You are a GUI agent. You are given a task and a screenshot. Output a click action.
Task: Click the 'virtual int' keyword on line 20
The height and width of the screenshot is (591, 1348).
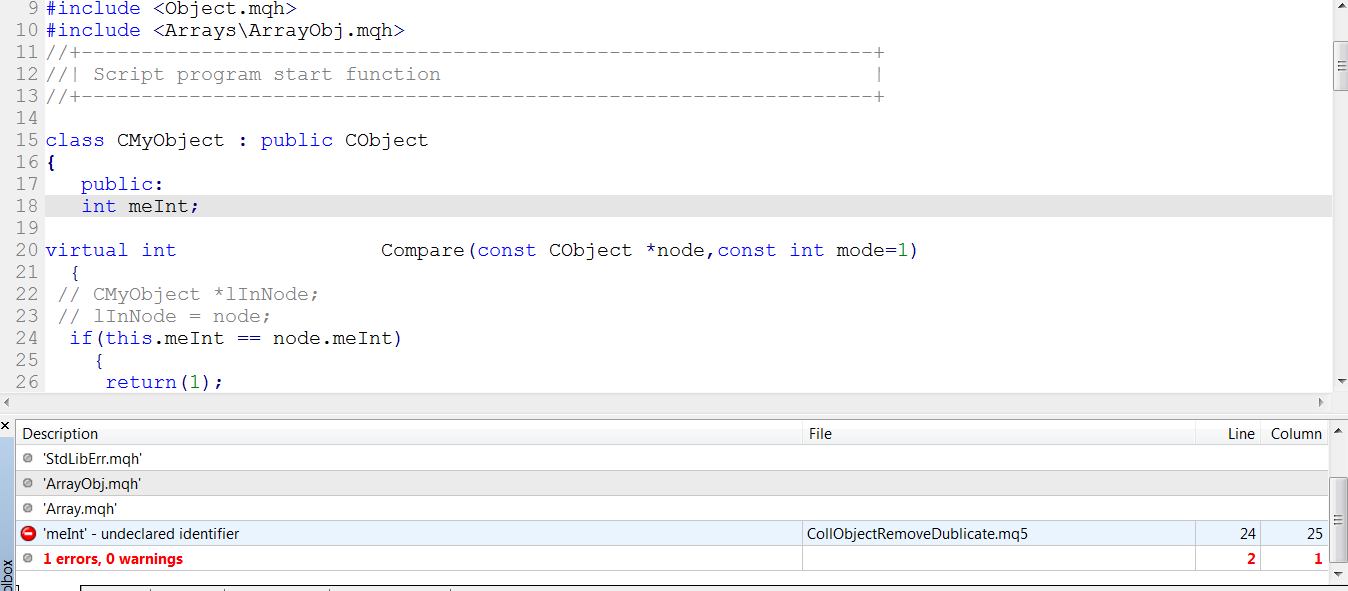(110, 250)
